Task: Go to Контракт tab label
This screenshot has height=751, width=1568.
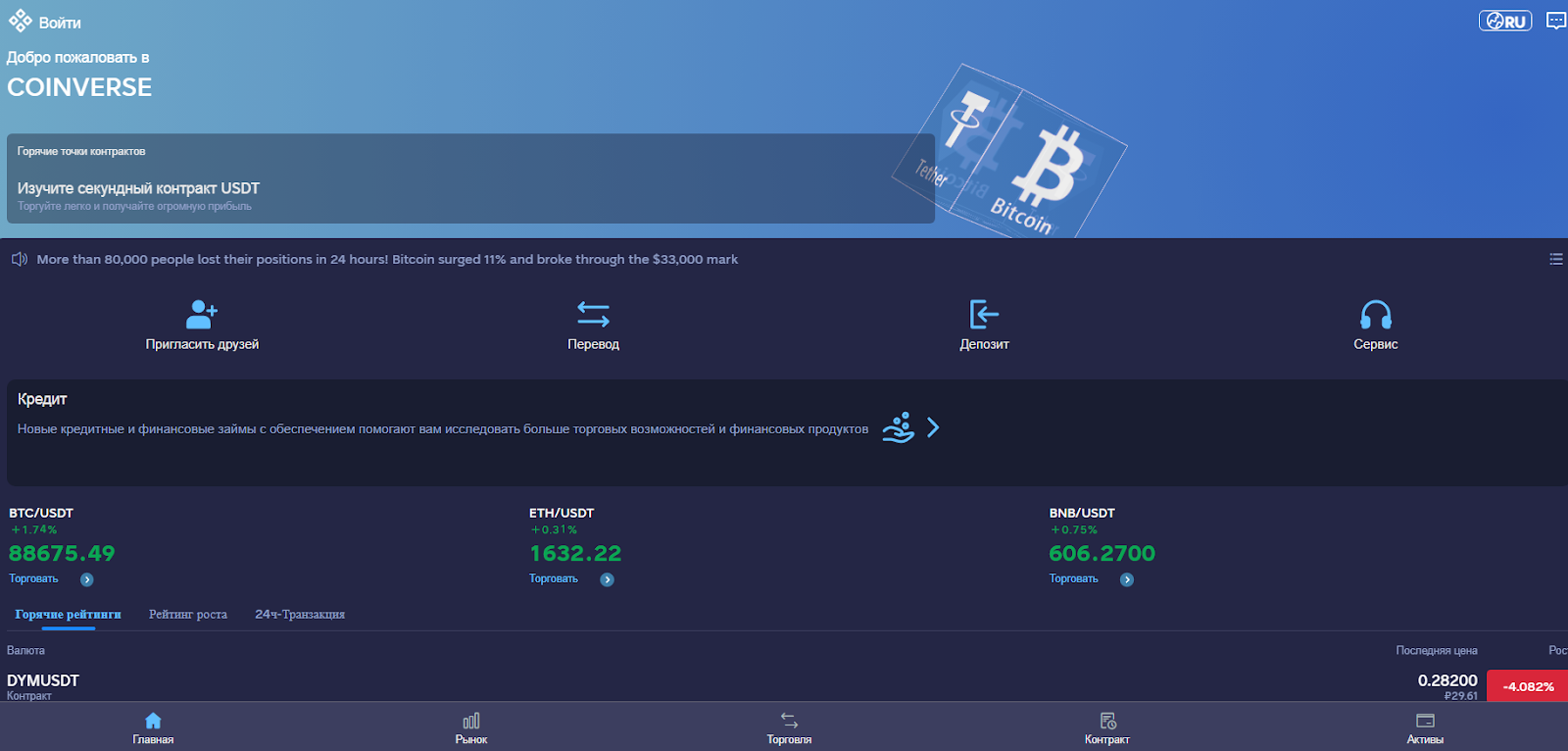Action: click(x=1107, y=739)
